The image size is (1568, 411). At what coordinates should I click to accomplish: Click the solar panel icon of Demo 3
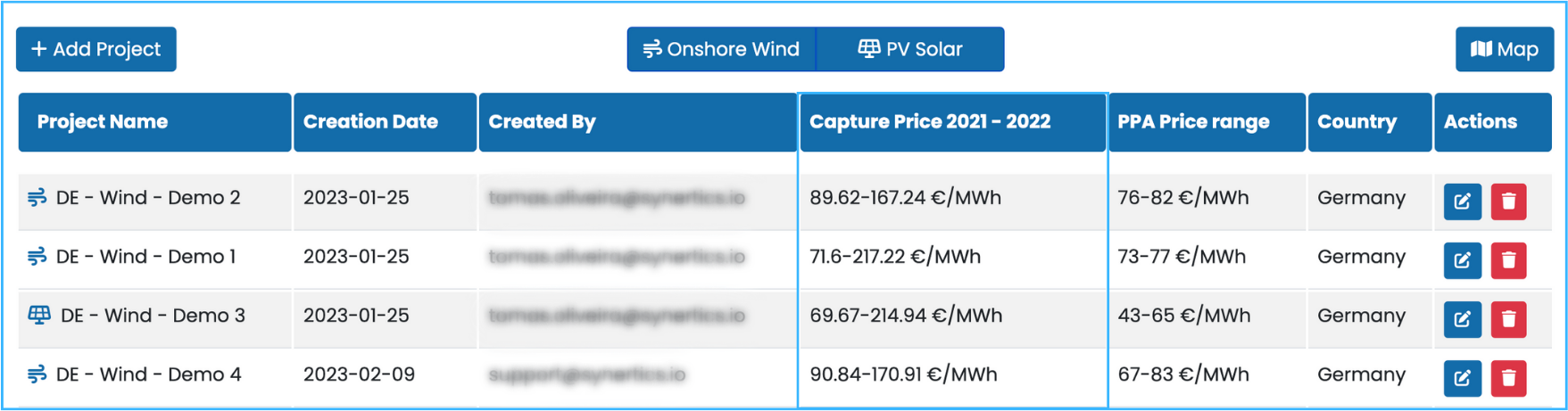click(39, 315)
